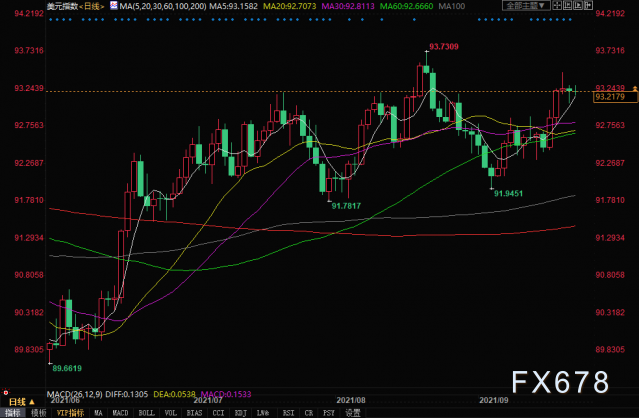640x418 pixels.
Task: Click the DIFF:0.1305 value
Action: [127, 394]
